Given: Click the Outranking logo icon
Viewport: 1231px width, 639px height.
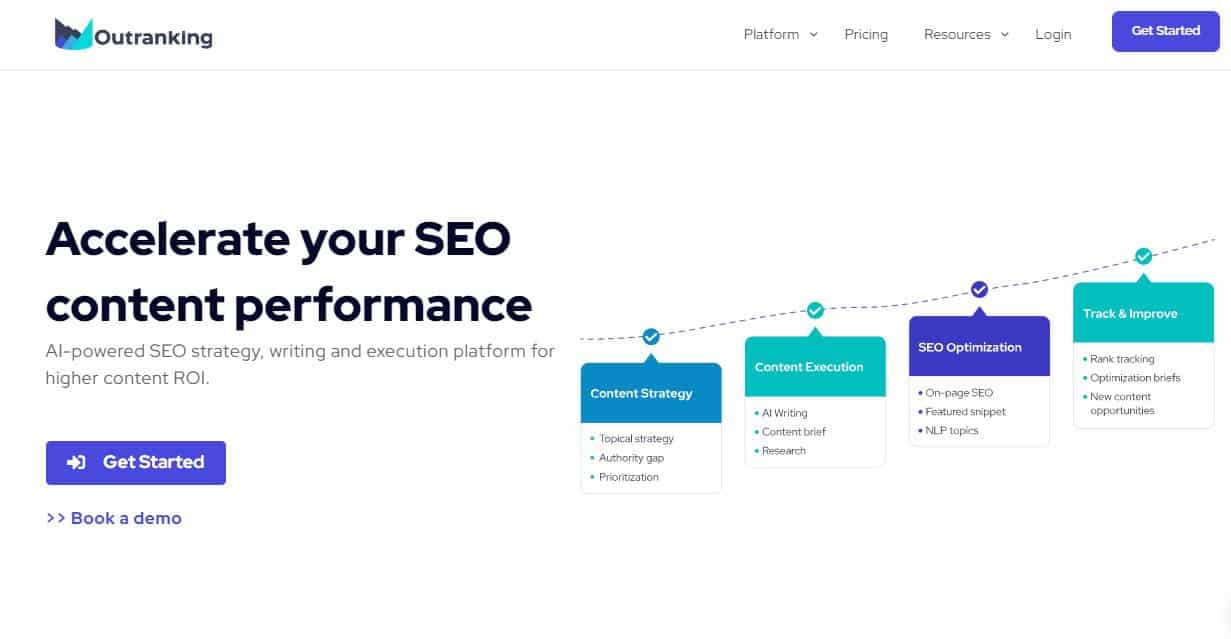Looking at the screenshot, I should click(74, 33).
